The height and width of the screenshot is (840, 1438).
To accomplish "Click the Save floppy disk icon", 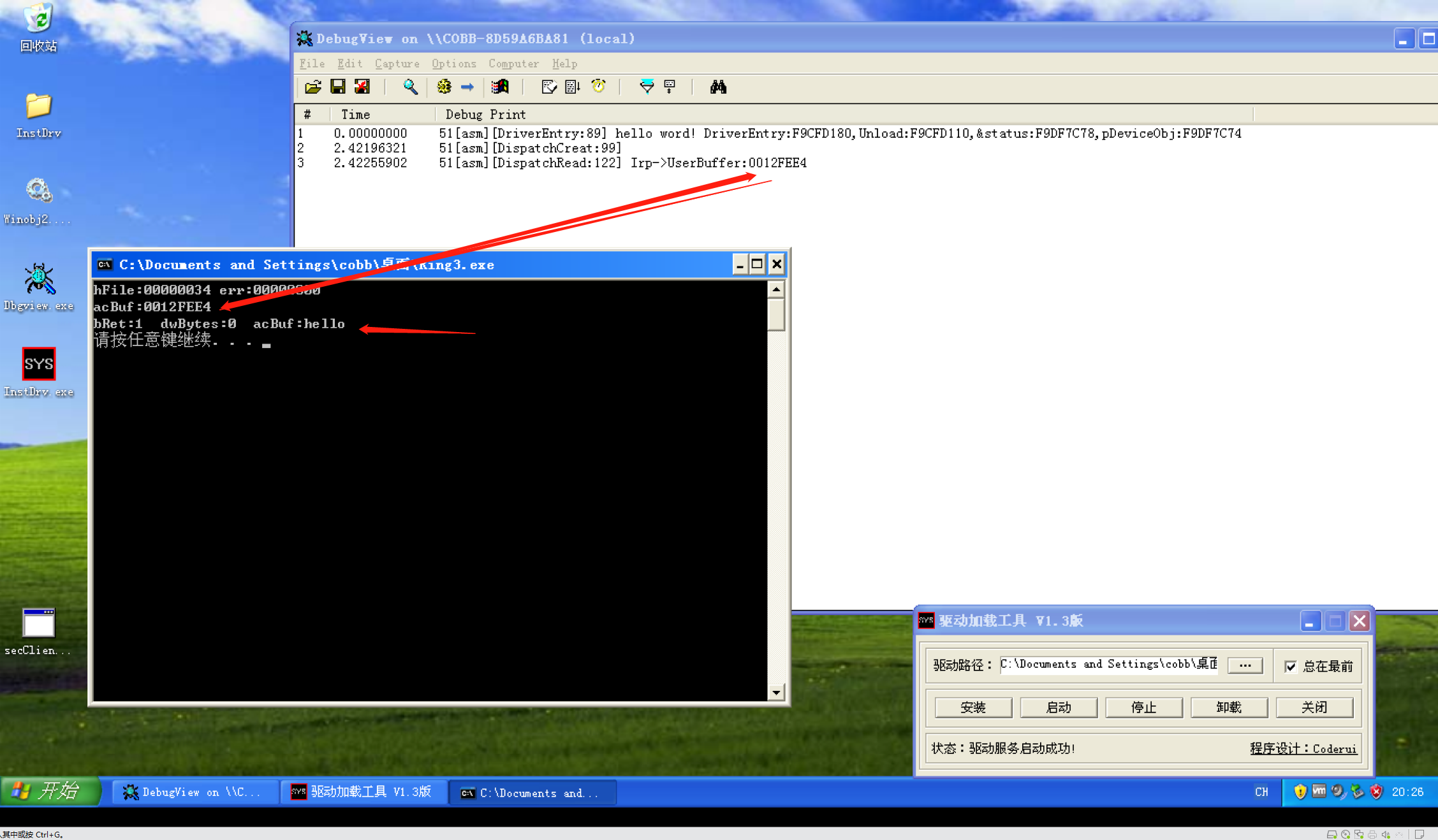I will pyautogui.click(x=338, y=87).
